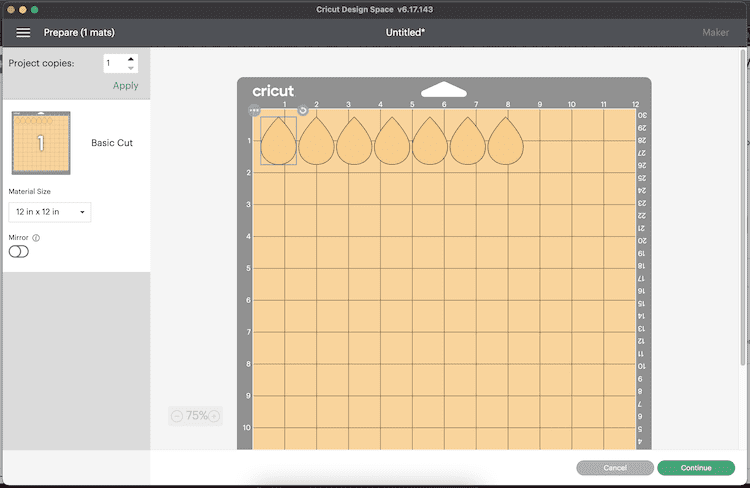Decrease project copies with down arrow
Image resolution: width=750 pixels, height=488 pixels.
pos(131,68)
